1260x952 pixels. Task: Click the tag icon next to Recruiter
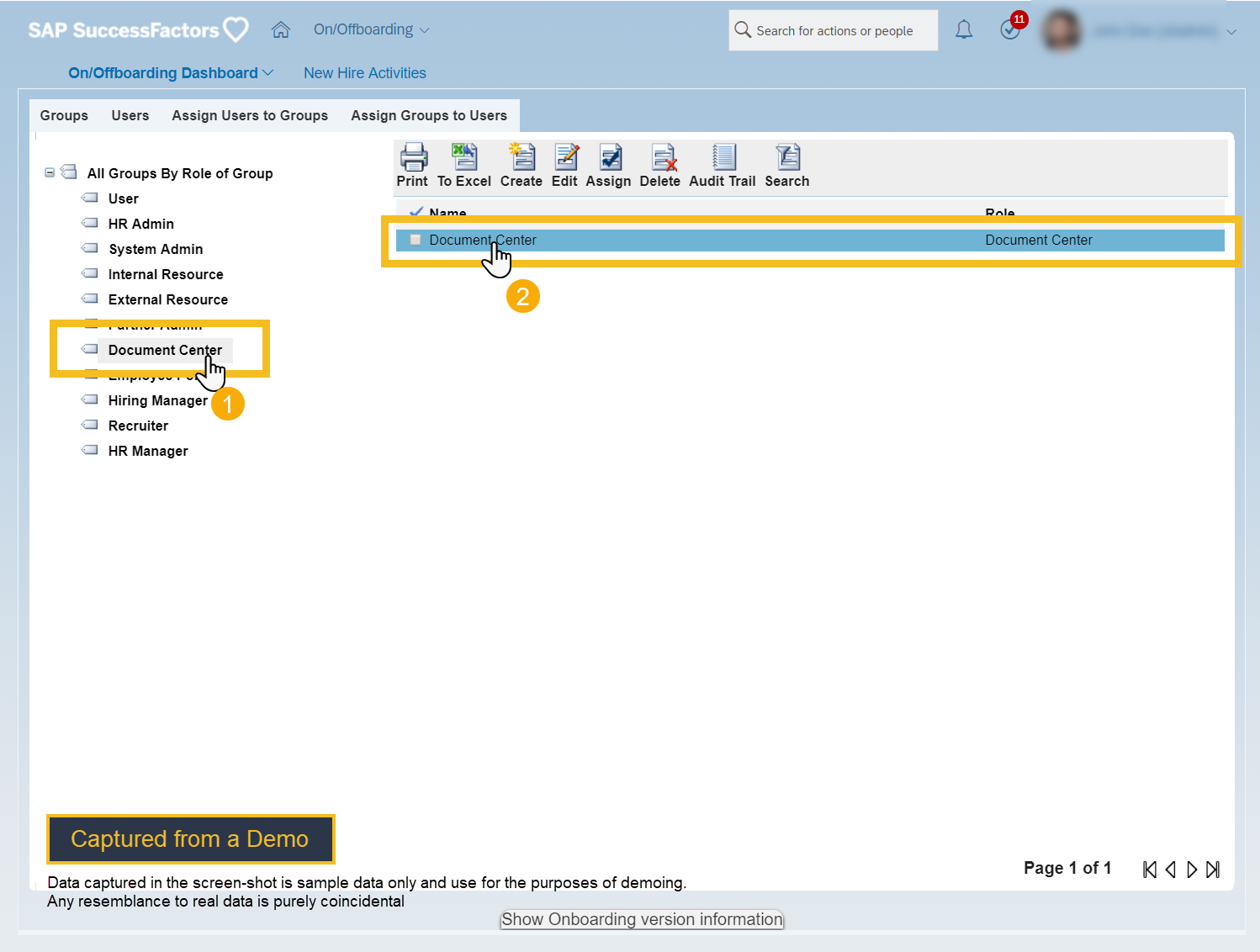89,425
